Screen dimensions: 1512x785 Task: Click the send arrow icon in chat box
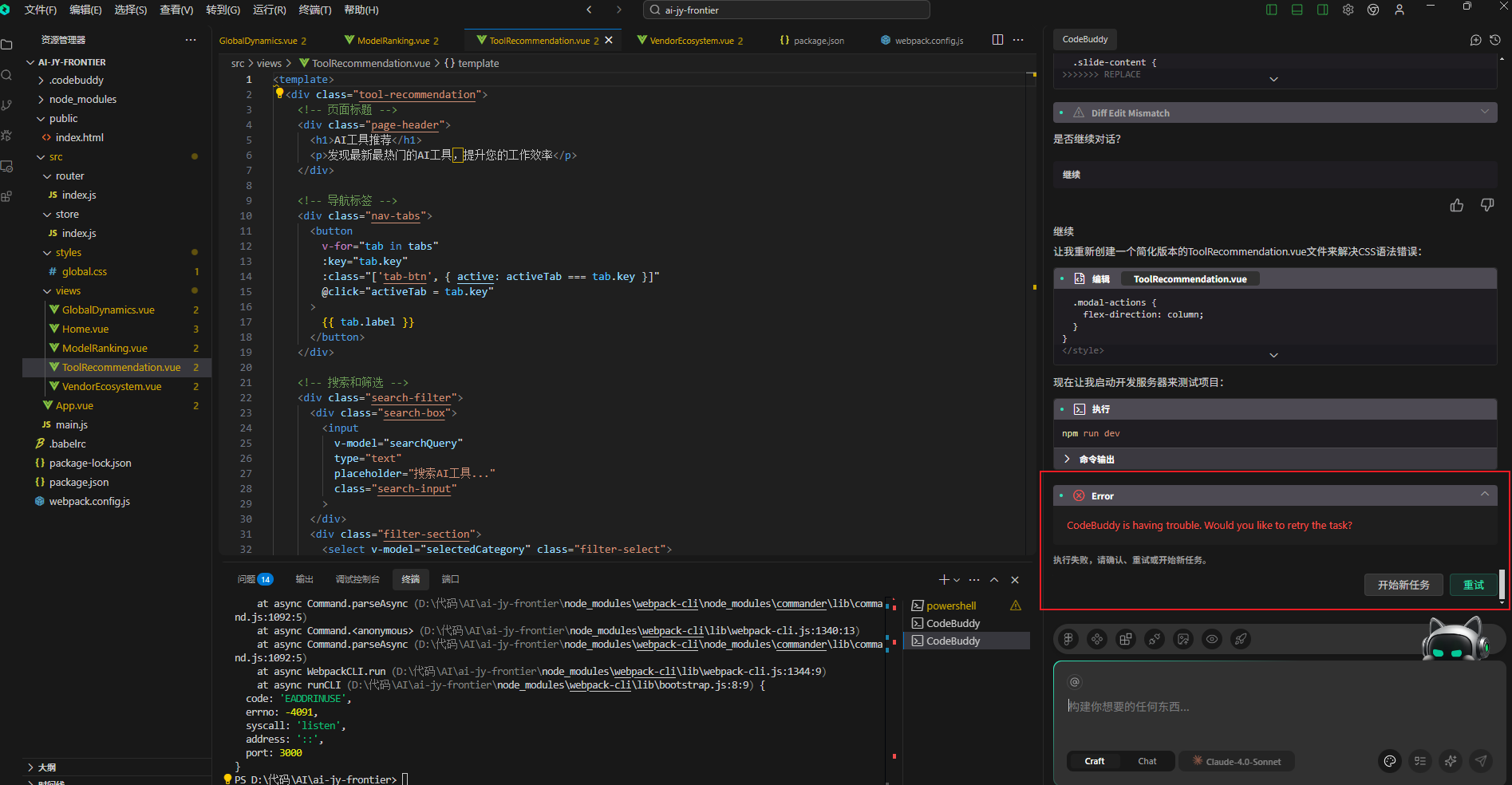click(x=1480, y=761)
